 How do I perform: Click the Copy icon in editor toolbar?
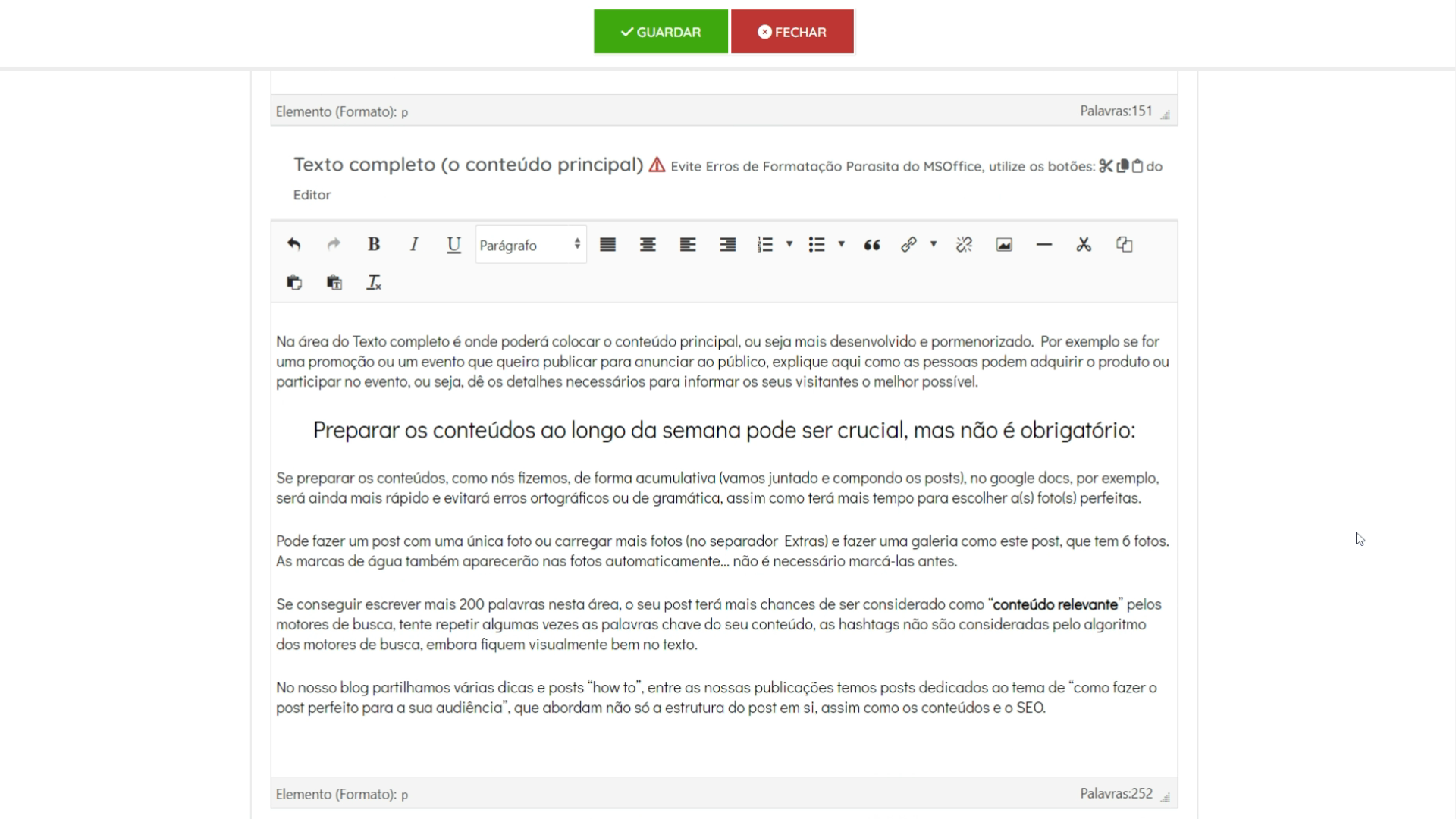coord(1124,244)
